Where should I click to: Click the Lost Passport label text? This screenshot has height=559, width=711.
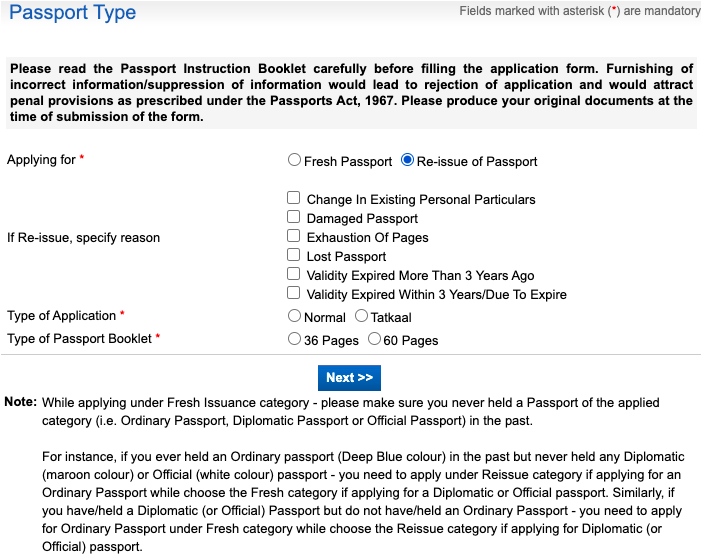[346, 257]
